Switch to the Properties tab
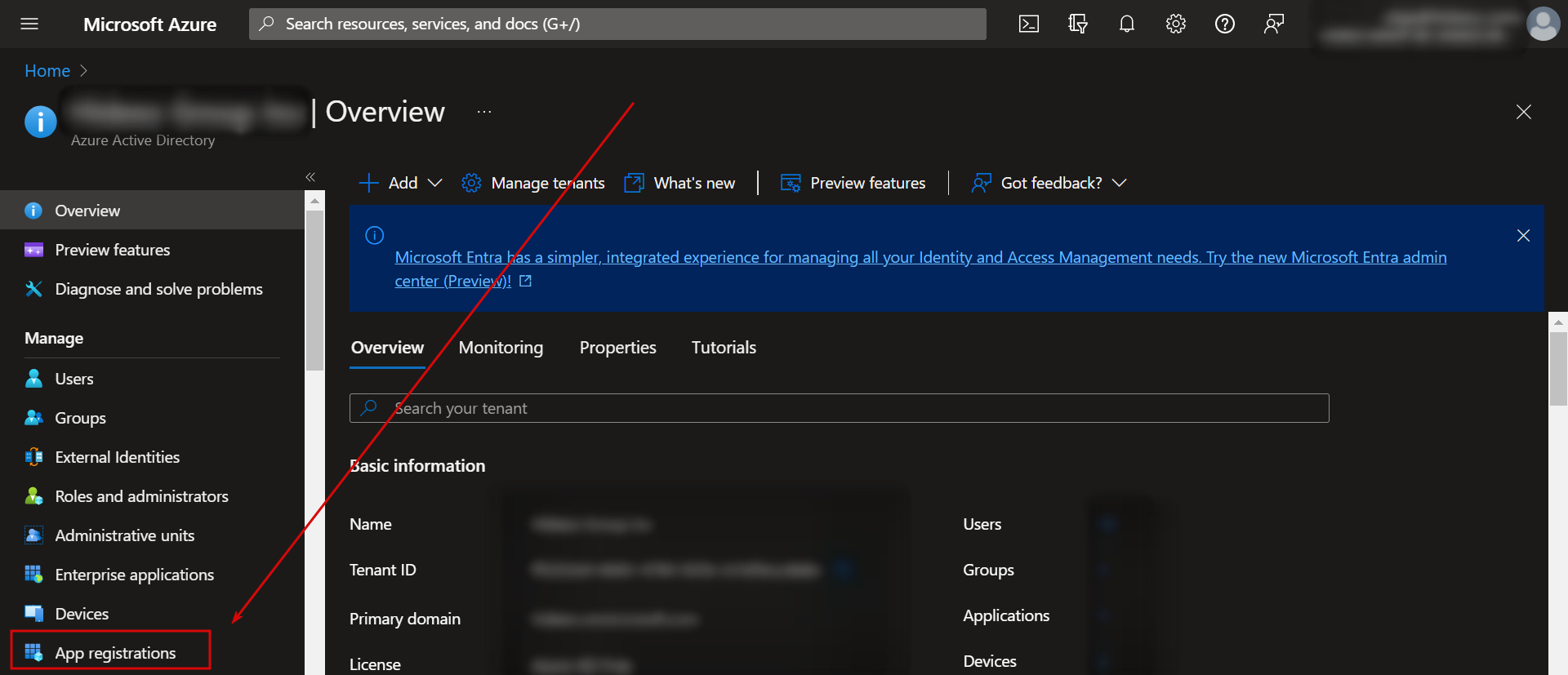The width and height of the screenshot is (1568, 675). 618,348
